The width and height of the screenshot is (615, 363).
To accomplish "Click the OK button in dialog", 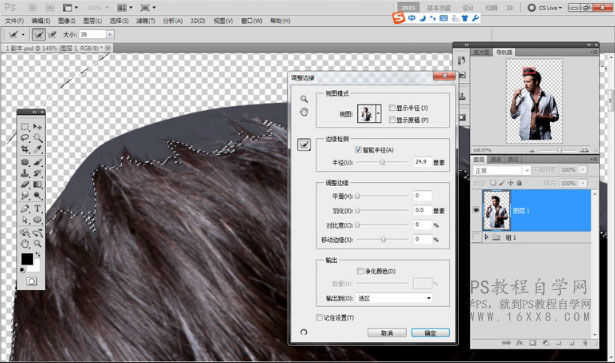I will 430,333.
